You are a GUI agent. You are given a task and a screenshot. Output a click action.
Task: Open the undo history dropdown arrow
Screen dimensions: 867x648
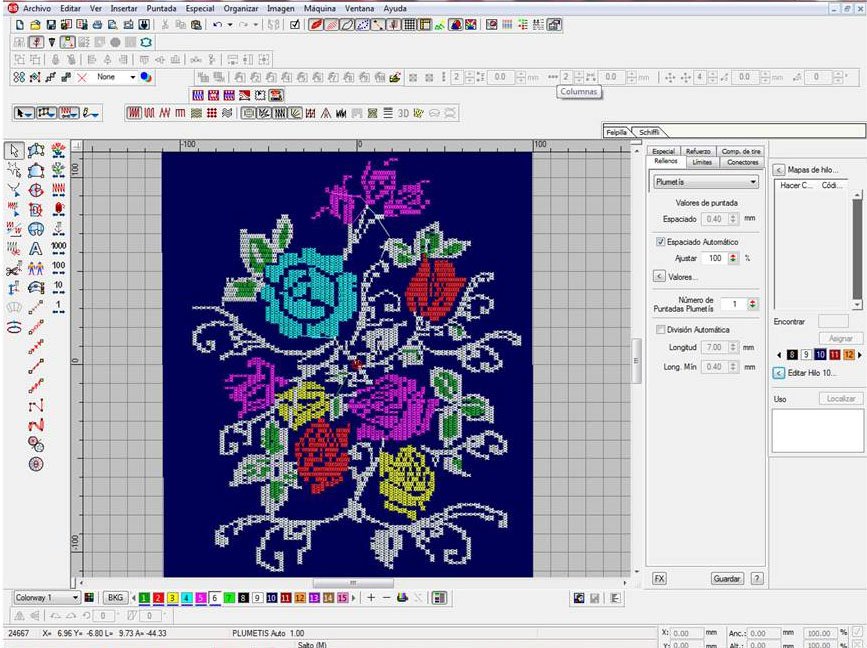point(230,25)
